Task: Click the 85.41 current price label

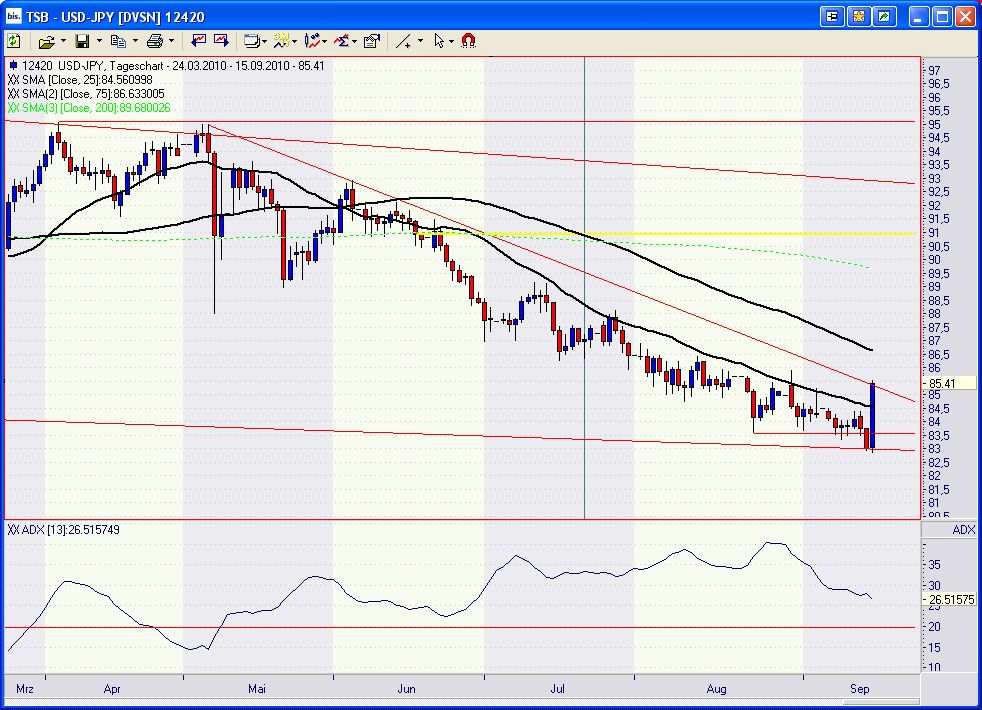Action: pos(949,383)
